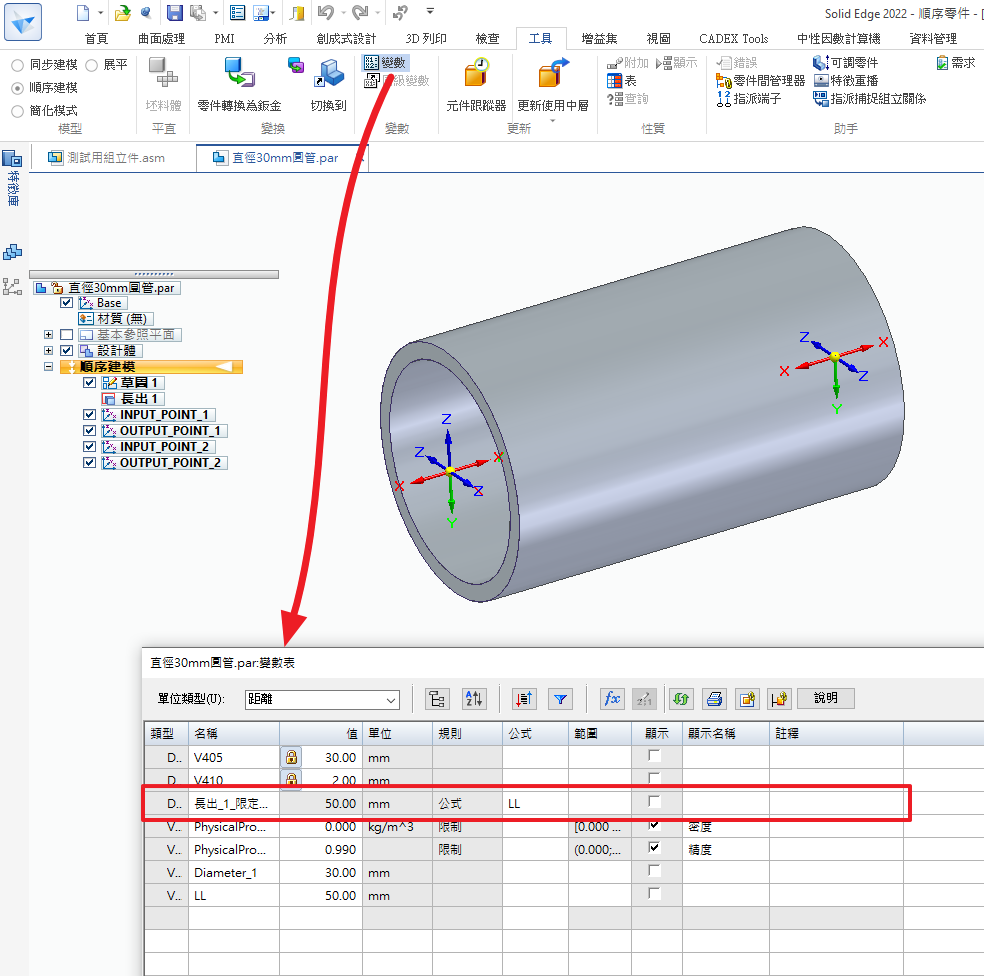
Task: Click the red sort-order icon in variable table
Action: pyautogui.click(x=524, y=699)
